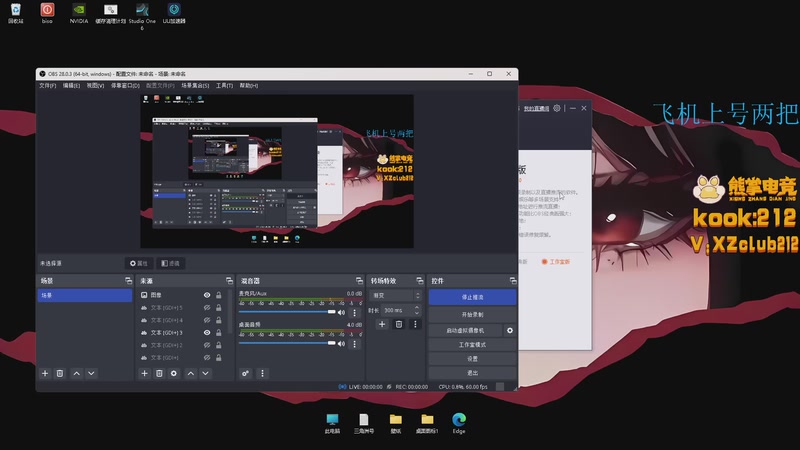Open transition properties three-dot menu
Screen dimensions: 800x450
415,324
